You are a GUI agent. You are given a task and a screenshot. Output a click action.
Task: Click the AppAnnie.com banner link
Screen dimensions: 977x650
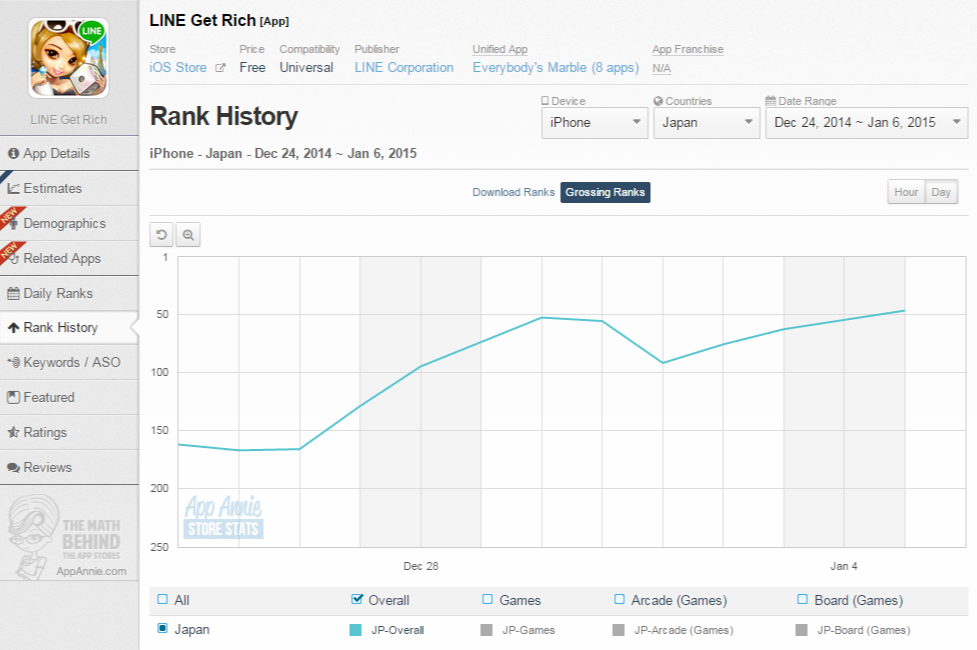point(91,571)
